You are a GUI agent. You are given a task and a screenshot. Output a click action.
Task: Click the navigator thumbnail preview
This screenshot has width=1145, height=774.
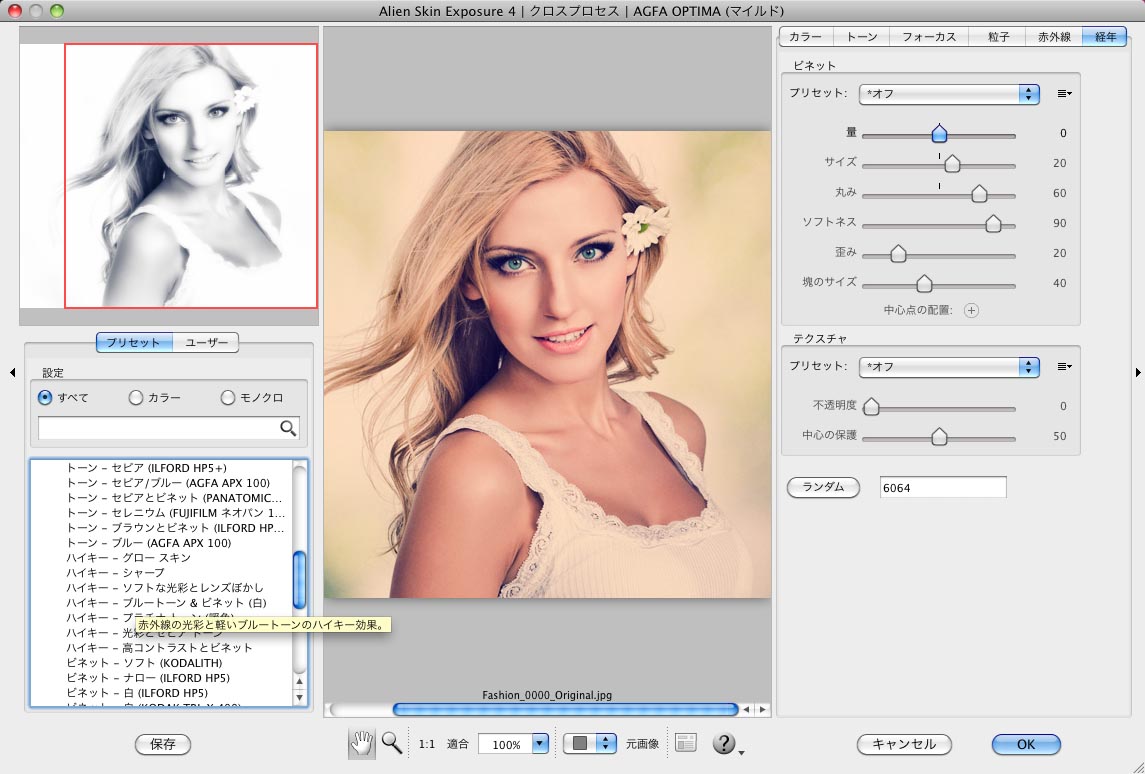[x=169, y=176]
